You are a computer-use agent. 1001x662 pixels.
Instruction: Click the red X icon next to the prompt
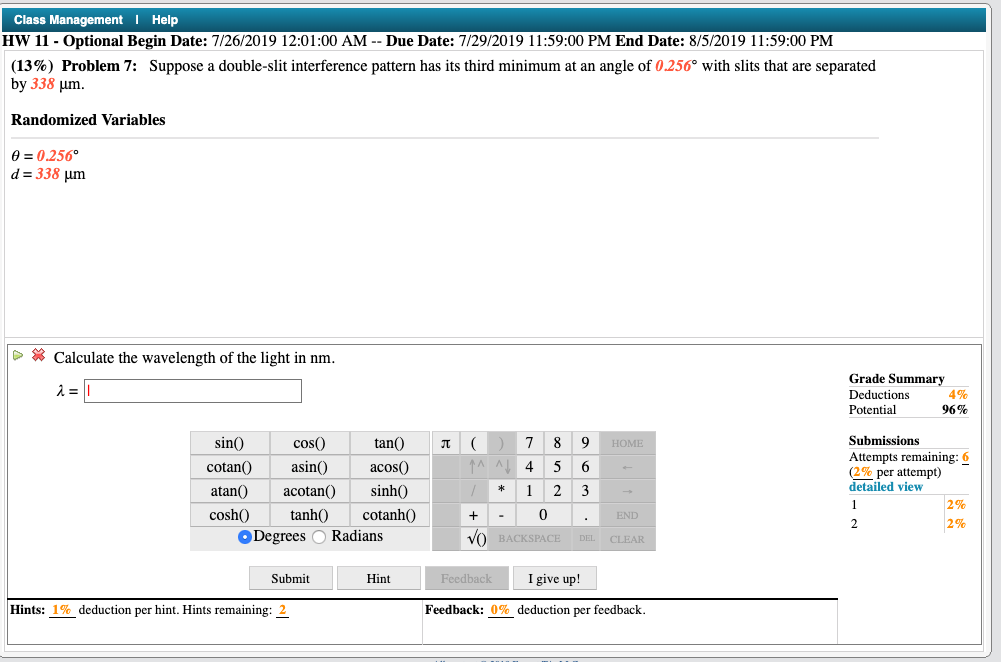38,355
